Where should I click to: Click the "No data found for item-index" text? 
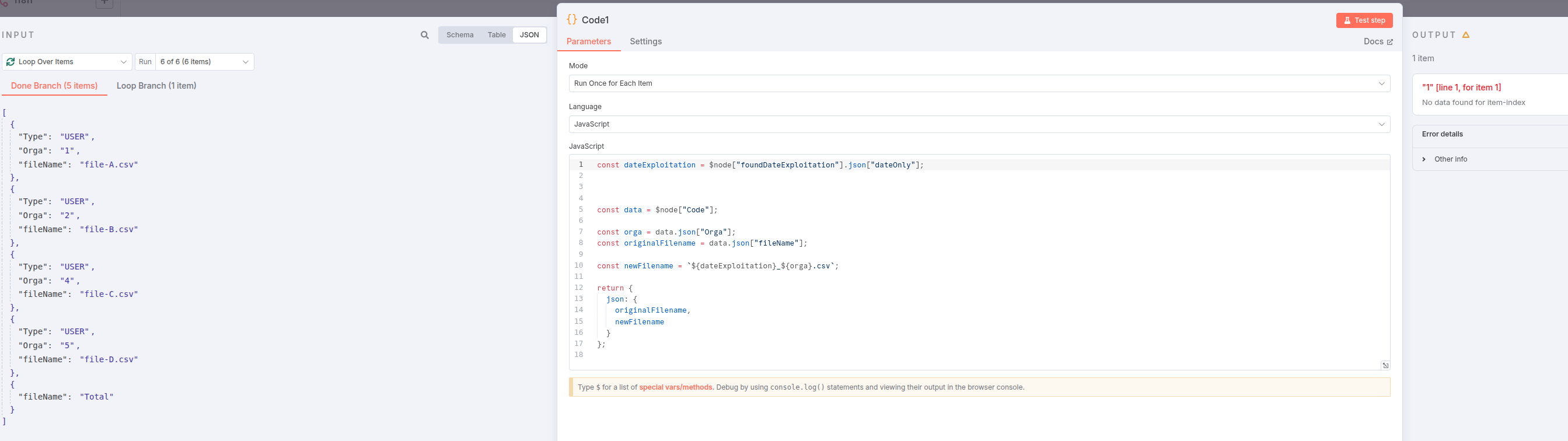[1473, 103]
